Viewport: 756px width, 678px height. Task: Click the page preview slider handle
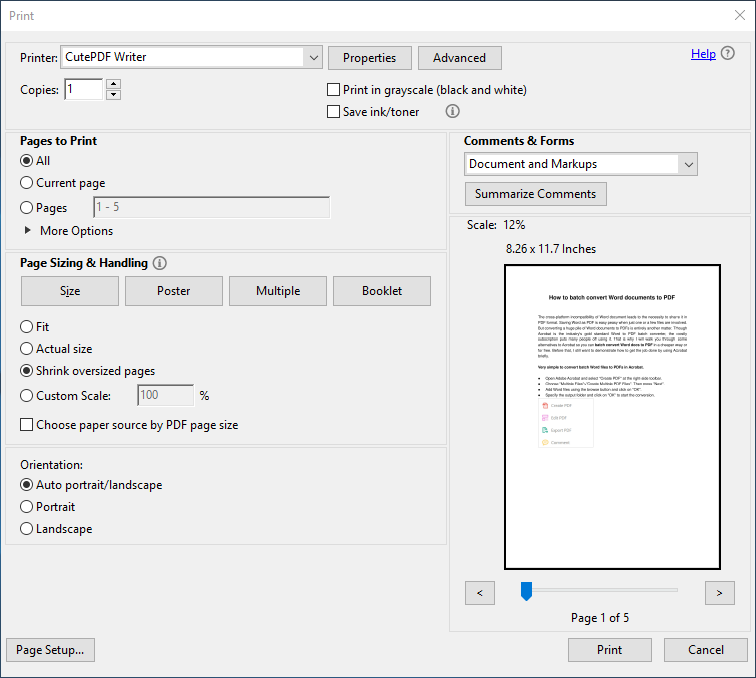point(526,592)
